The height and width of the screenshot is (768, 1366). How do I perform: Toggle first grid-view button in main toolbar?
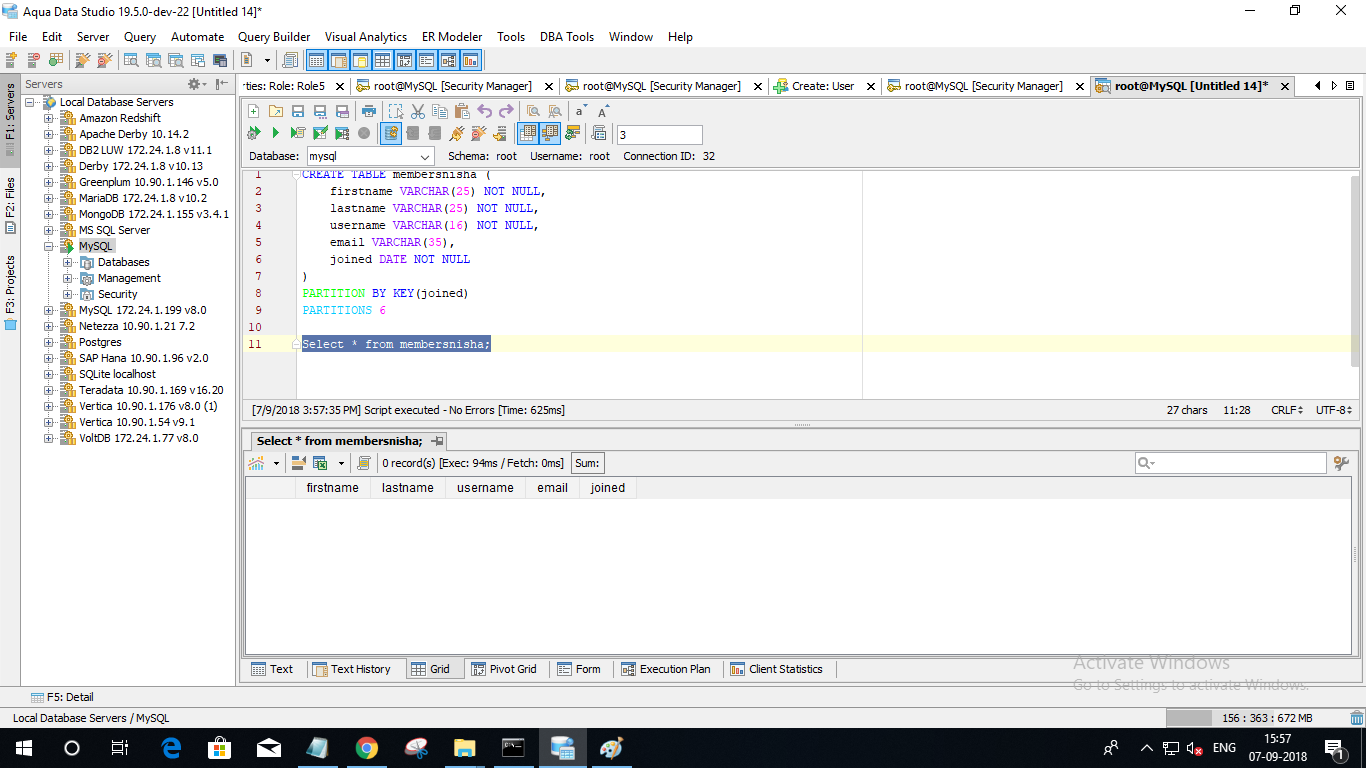[x=316, y=60]
